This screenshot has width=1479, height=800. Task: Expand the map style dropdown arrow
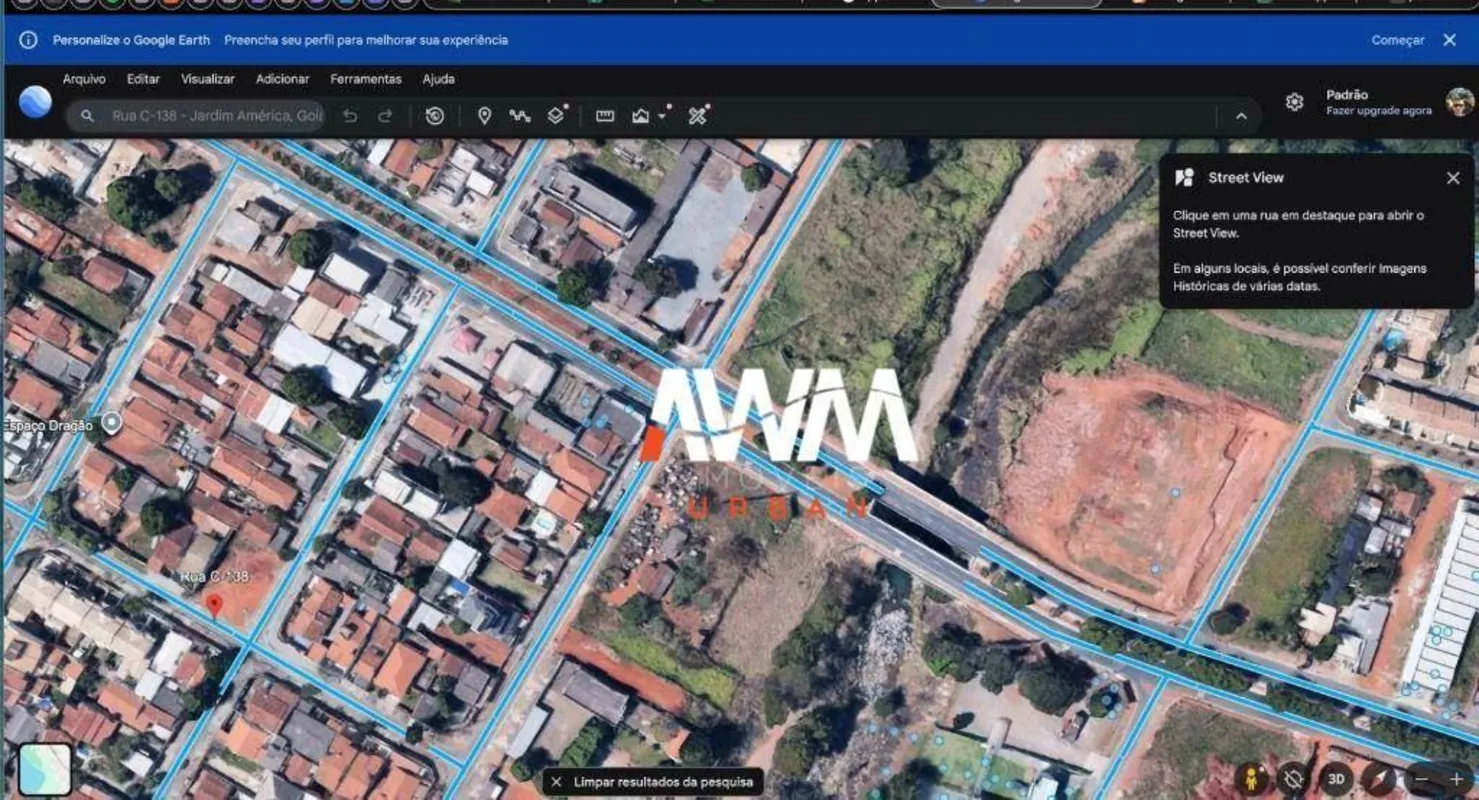coord(663,117)
